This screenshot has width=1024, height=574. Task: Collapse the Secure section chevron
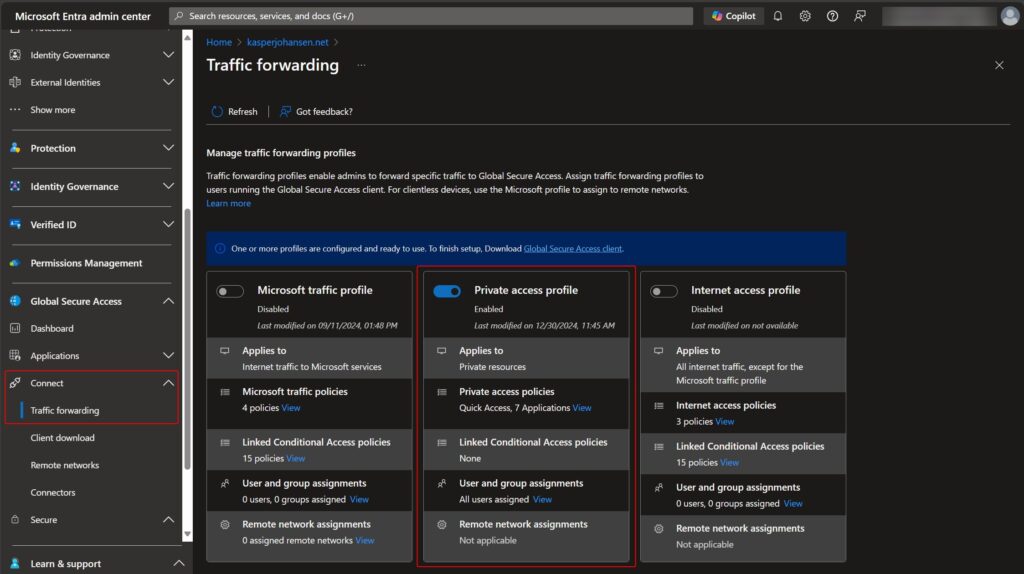click(x=168, y=520)
